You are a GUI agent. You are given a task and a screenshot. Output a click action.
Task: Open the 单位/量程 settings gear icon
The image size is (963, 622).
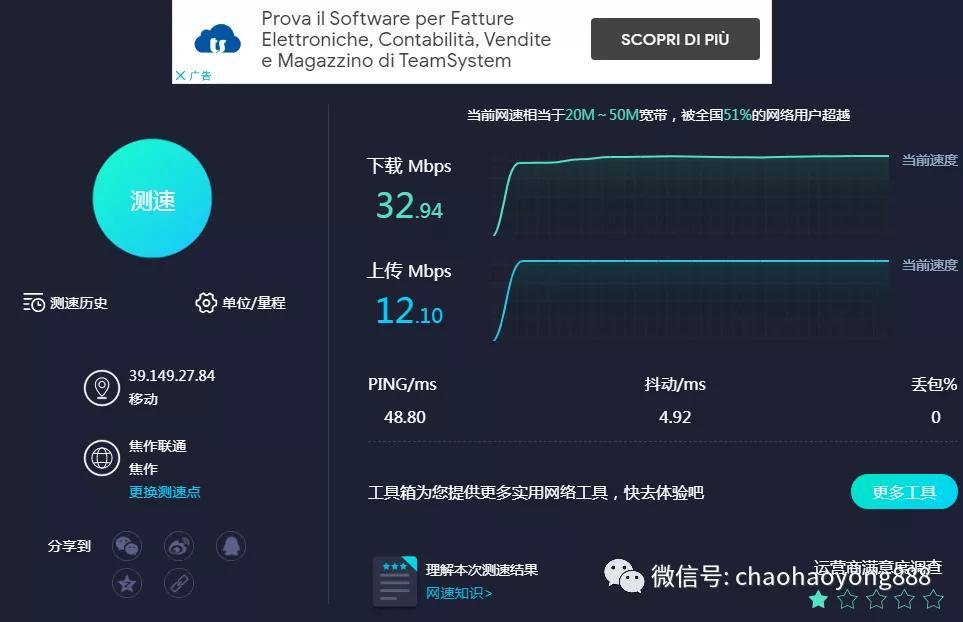click(205, 302)
